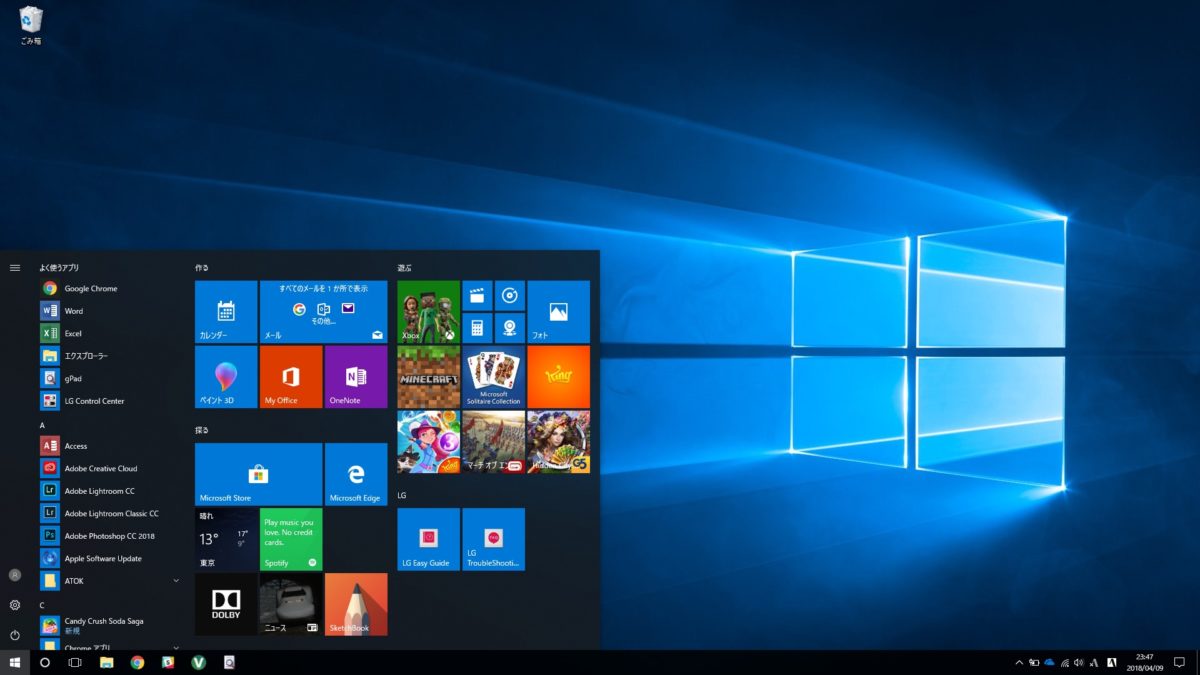The width and height of the screenshot is (1200, 675).
Task: Open Excel in the Start menu list
Action: [110, 333]
